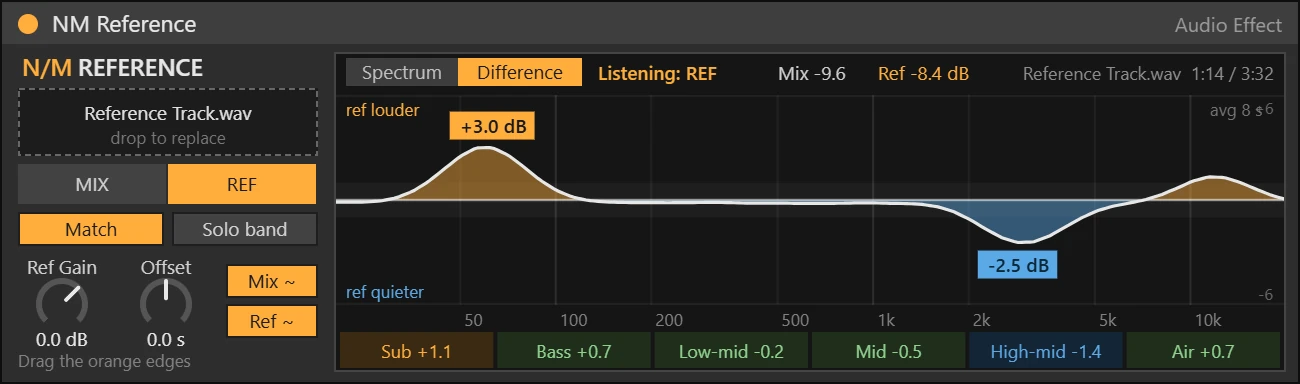Toggle the Match loudness button
The image size is (1300, 384).
click(91, 229)
